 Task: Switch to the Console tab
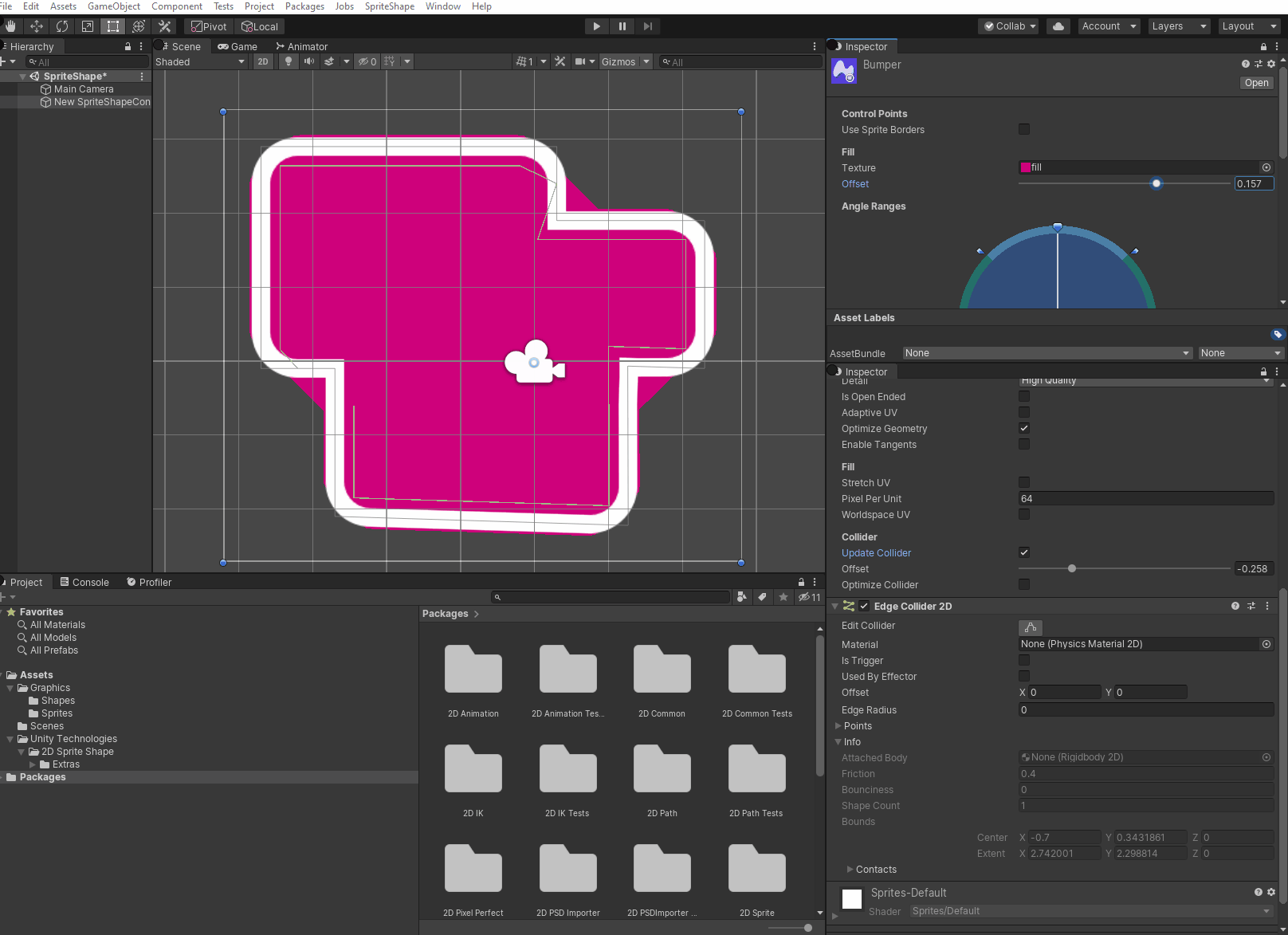(x=84, y=582)
